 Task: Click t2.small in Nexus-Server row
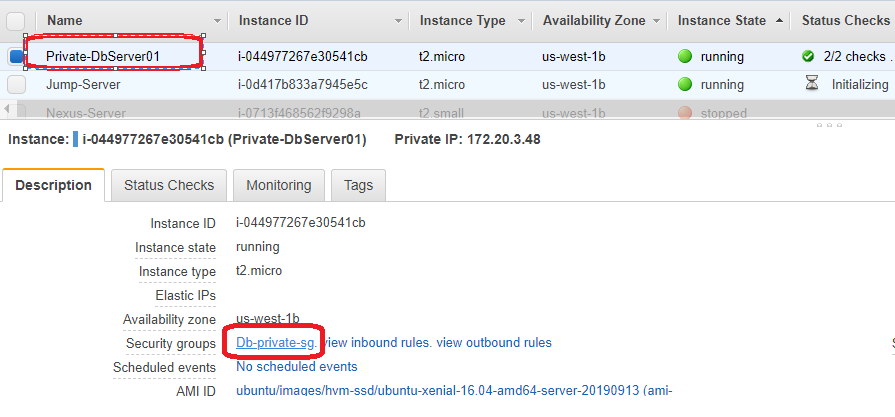(x=441, y=114)
